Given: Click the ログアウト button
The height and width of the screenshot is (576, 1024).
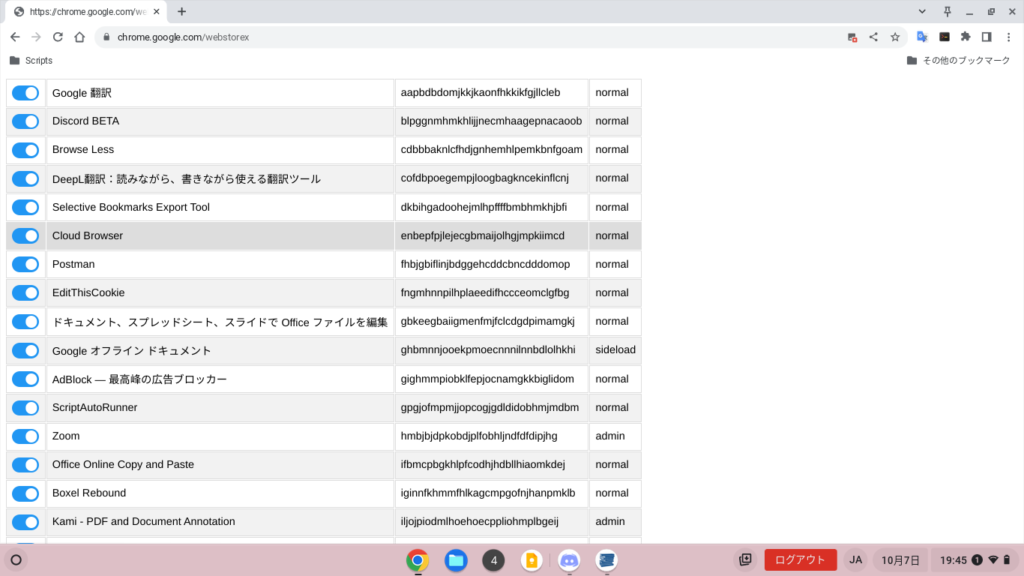Looking at the screenshot, I should click(800, 560).
